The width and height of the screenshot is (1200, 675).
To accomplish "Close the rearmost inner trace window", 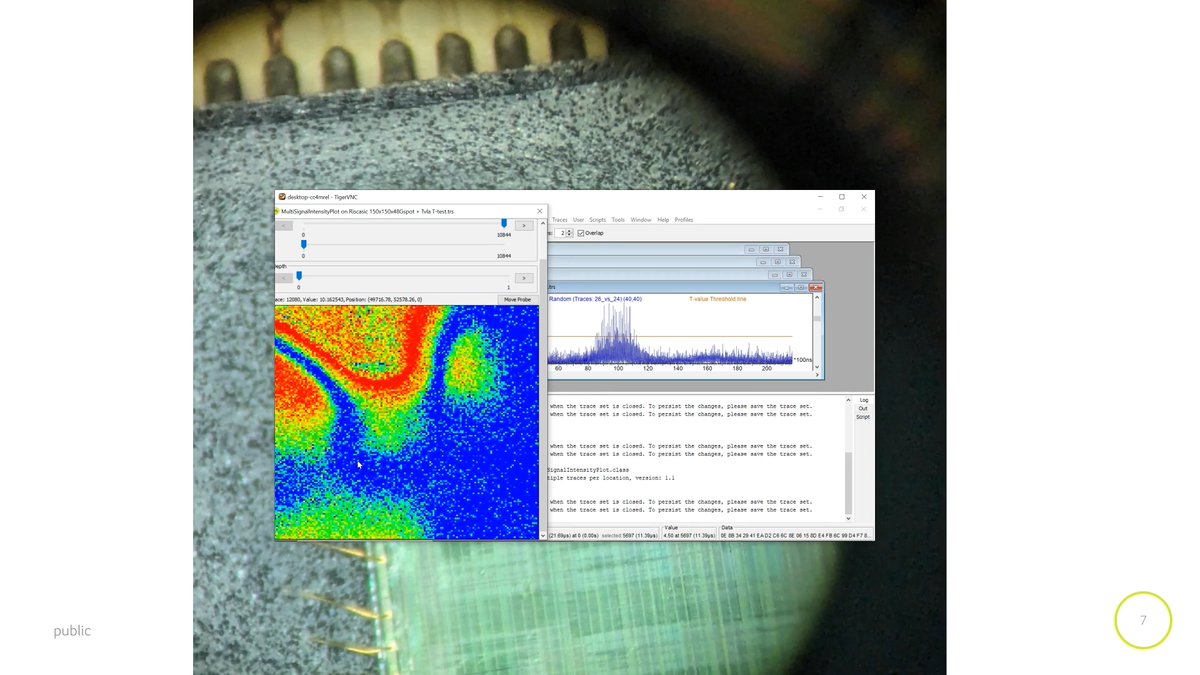I will point(781,249).
